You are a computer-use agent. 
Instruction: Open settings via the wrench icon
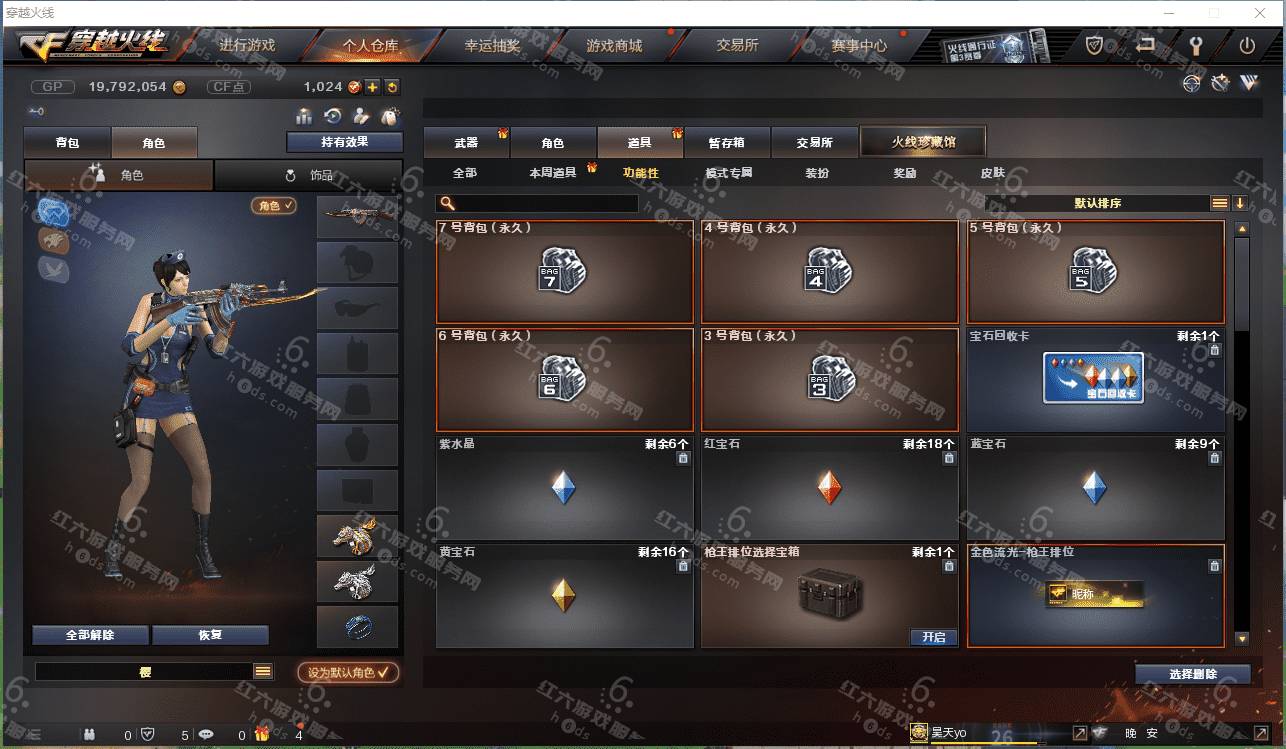pyautogui.click(x=1195, y=45)
